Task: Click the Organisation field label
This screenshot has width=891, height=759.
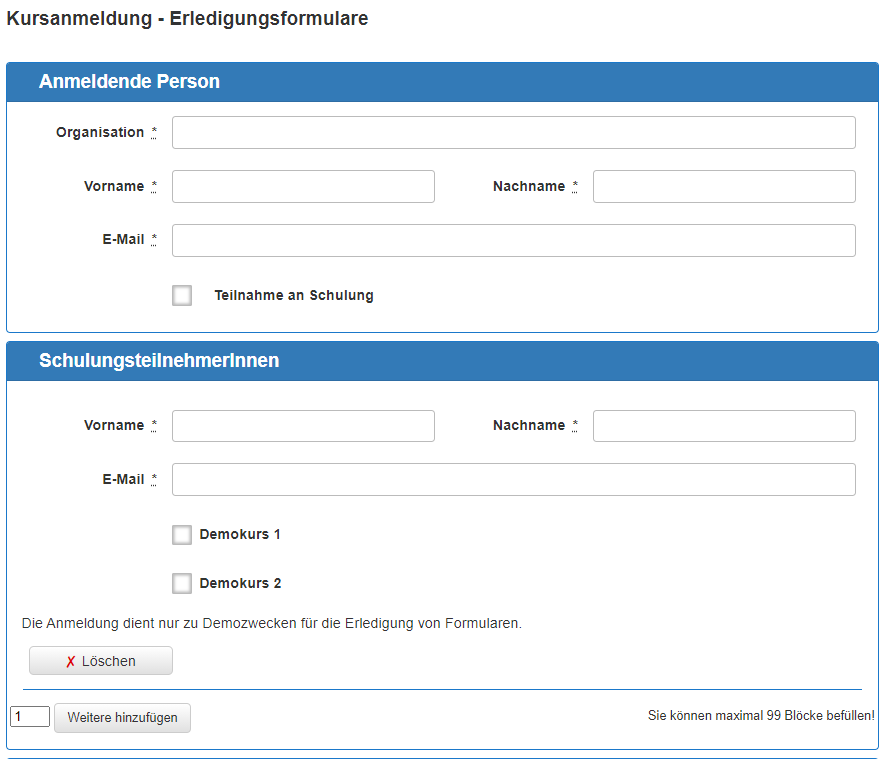Action: pos(100,133)
